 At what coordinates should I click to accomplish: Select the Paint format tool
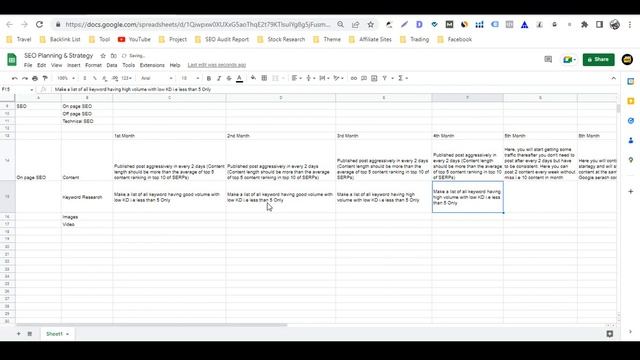[45, 78]
